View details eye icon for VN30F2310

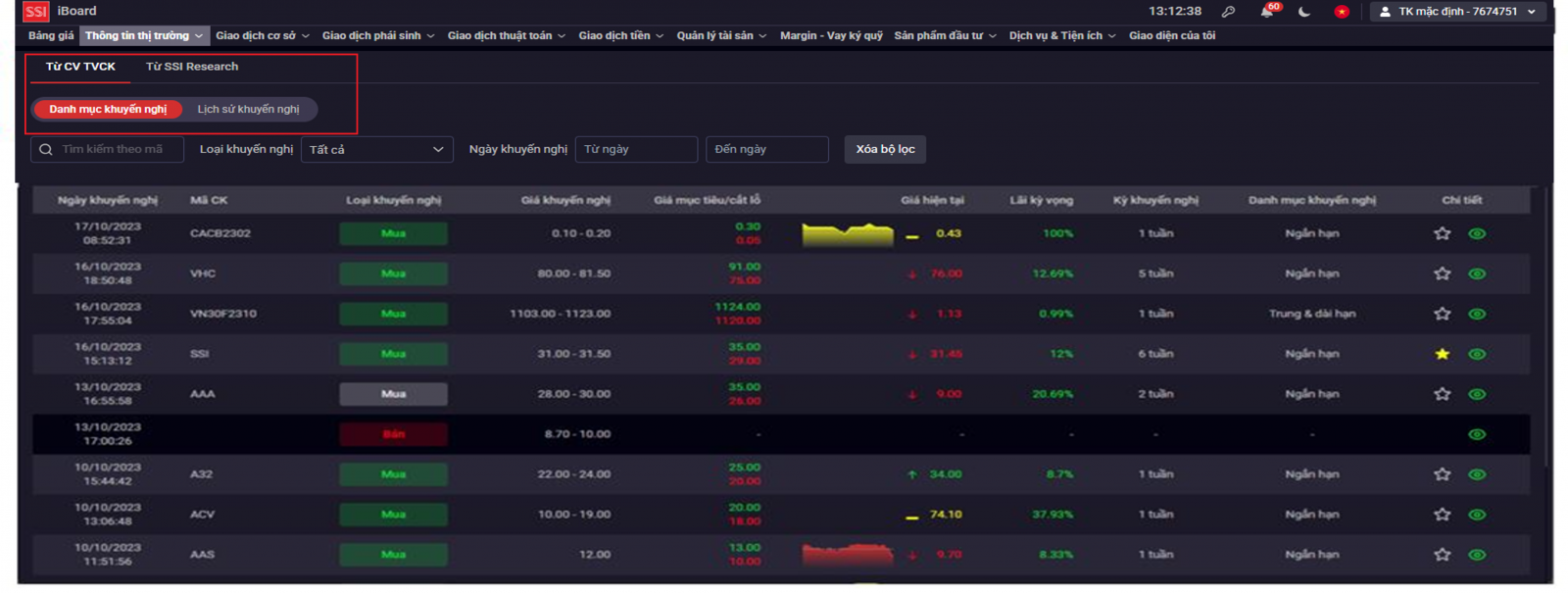click(1477, 314)
